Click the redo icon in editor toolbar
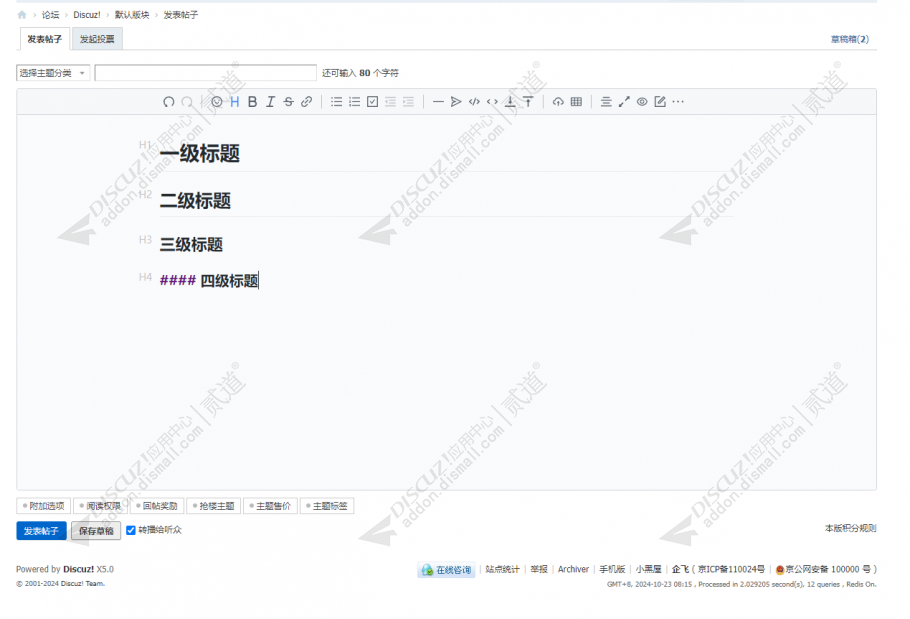Screen dimensions: 910x619 tap(187, 102)
